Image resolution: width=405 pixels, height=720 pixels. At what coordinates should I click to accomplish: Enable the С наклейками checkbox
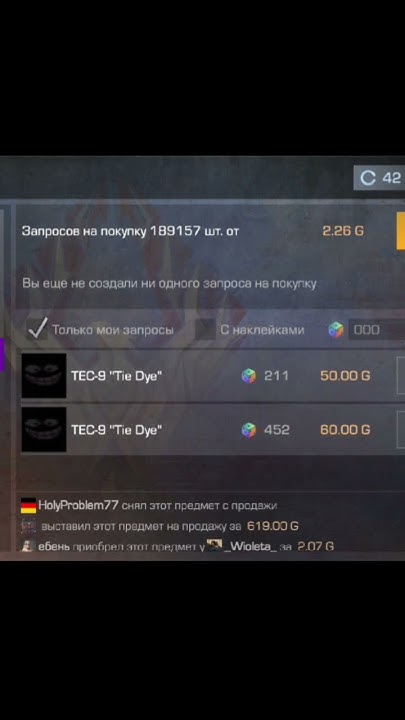click(x=205, y=329)
